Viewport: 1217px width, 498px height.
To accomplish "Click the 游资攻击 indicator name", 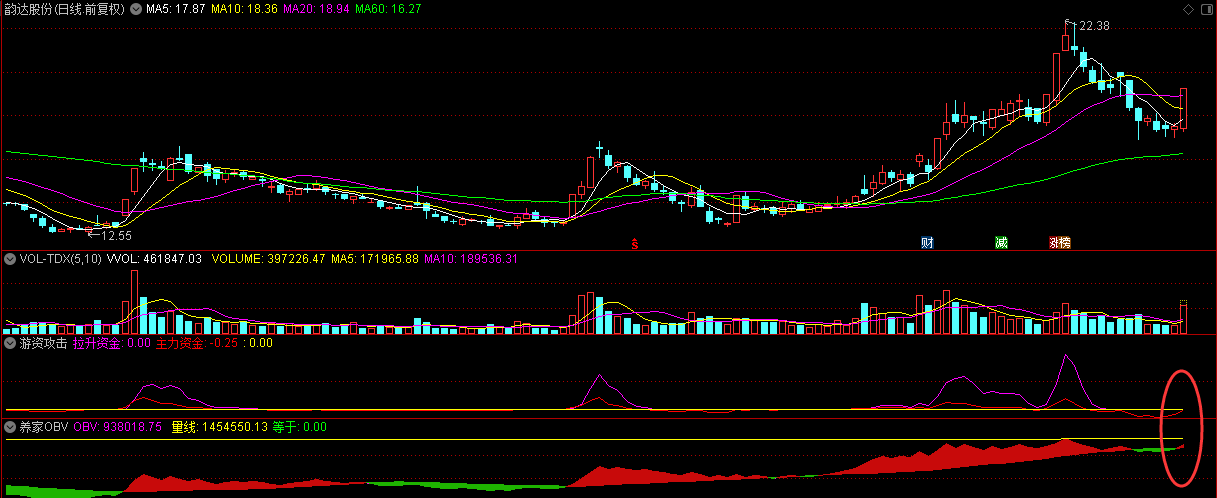I will (x=44, y=343).
